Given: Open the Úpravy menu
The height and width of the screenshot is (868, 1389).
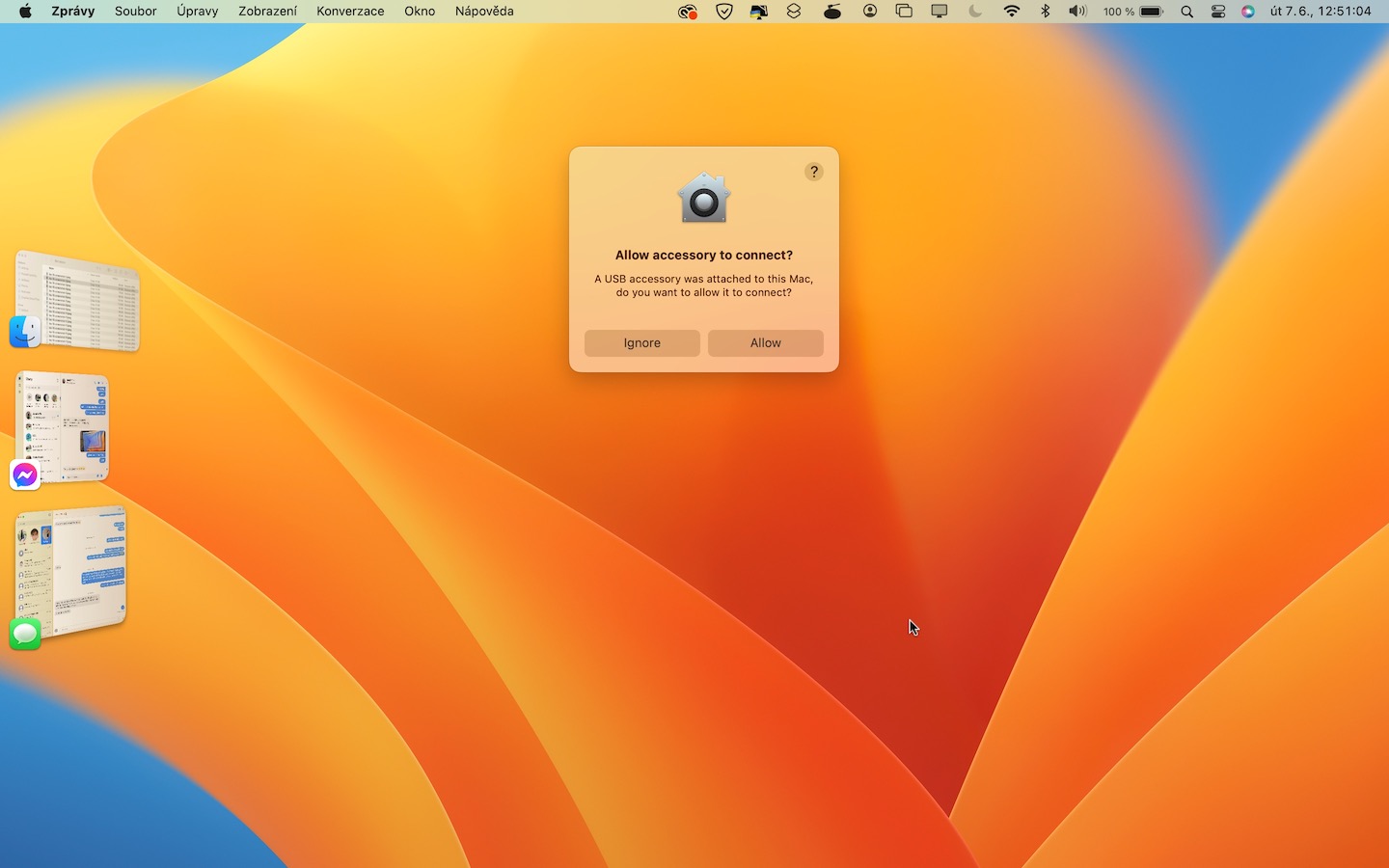Looking at the screenshot, I should [198, 12].
